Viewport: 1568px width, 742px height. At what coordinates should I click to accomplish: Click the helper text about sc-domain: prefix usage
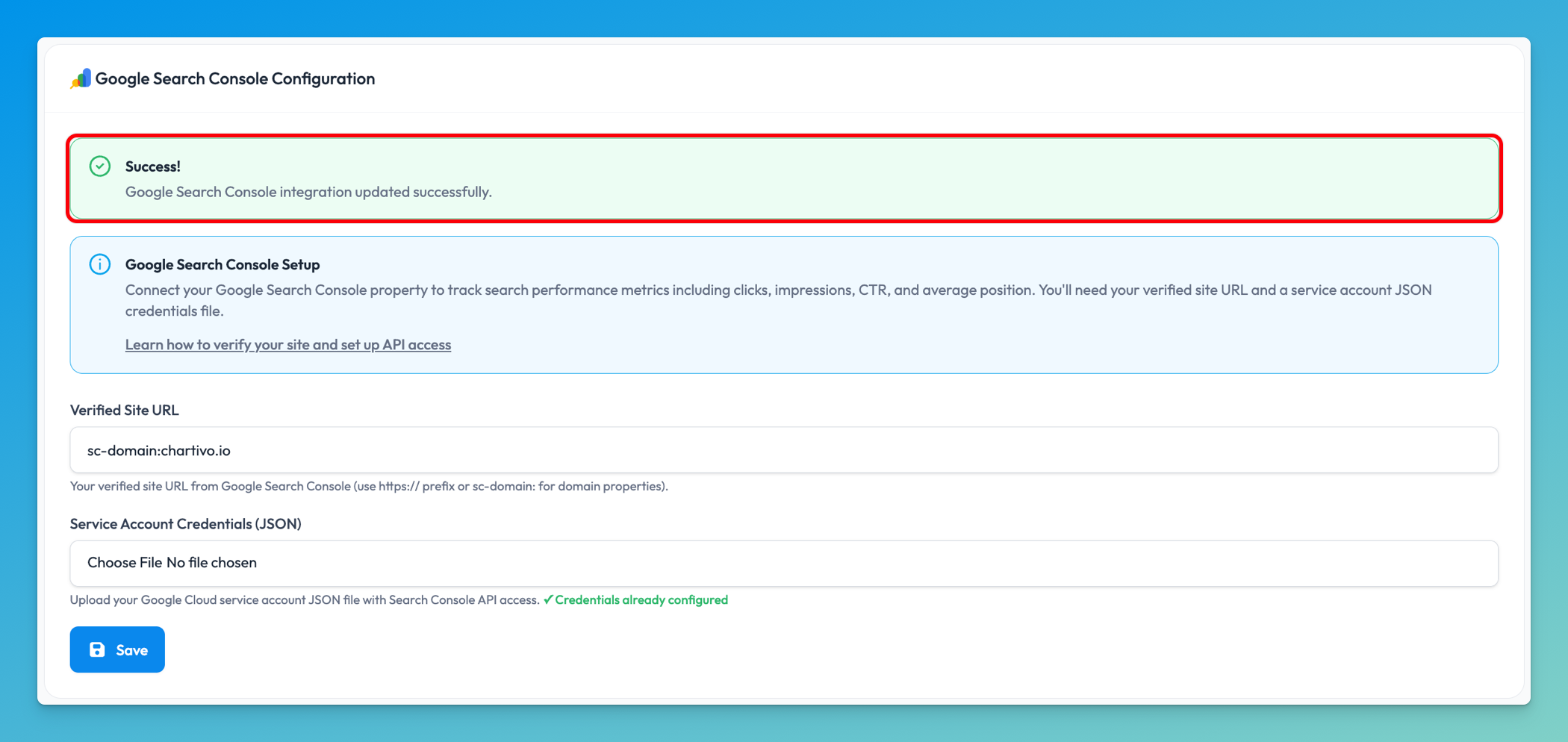point(369,486)
